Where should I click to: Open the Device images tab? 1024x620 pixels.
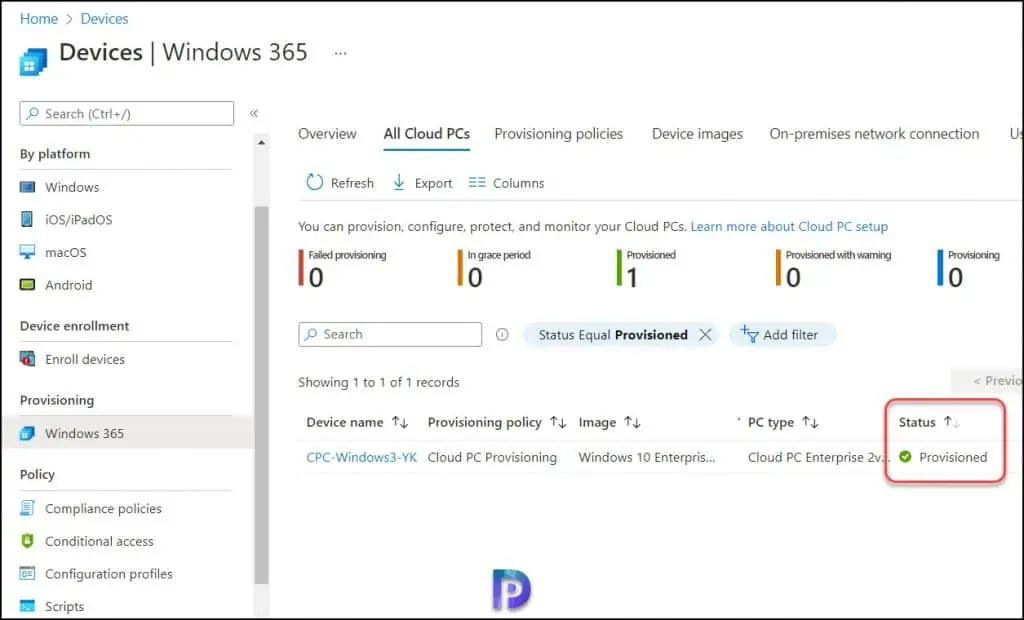point(697,134)
